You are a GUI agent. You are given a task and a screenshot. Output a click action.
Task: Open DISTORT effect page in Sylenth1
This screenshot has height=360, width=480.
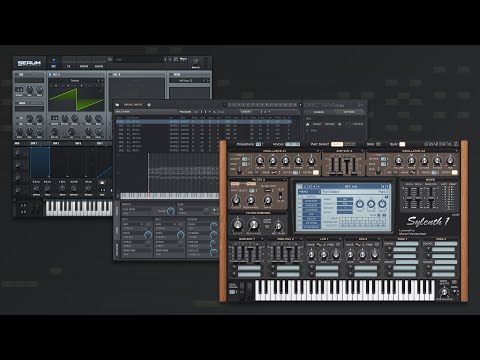pos(312,201)
